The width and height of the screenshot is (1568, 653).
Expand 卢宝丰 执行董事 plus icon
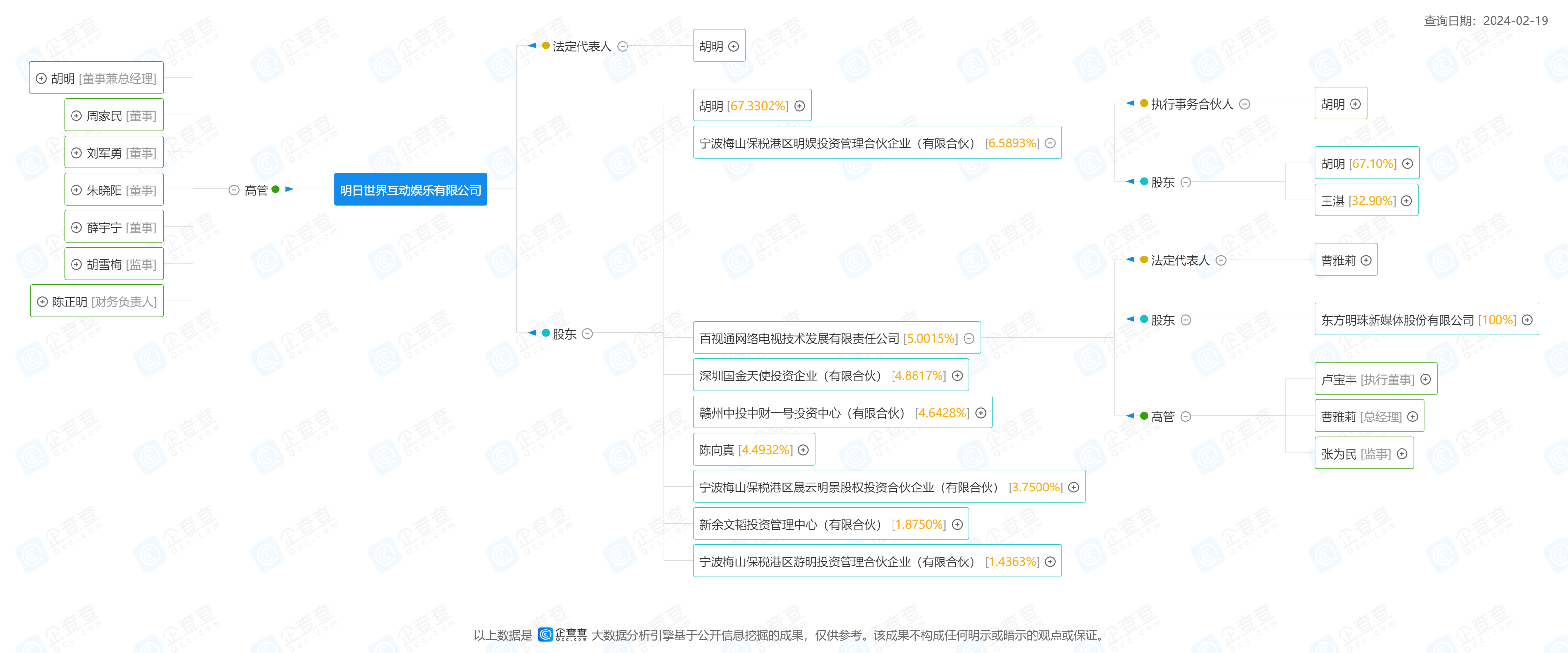click(1425, 379)
